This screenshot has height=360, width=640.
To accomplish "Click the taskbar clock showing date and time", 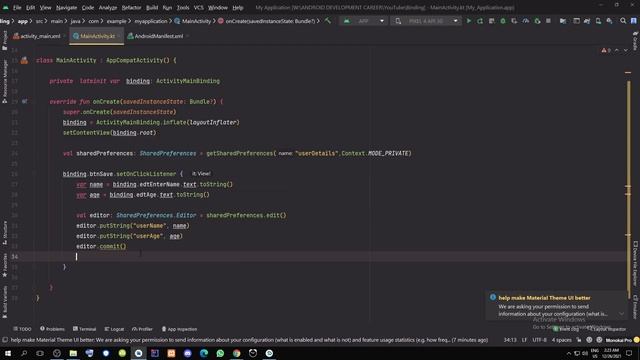I will coord(611,353).
